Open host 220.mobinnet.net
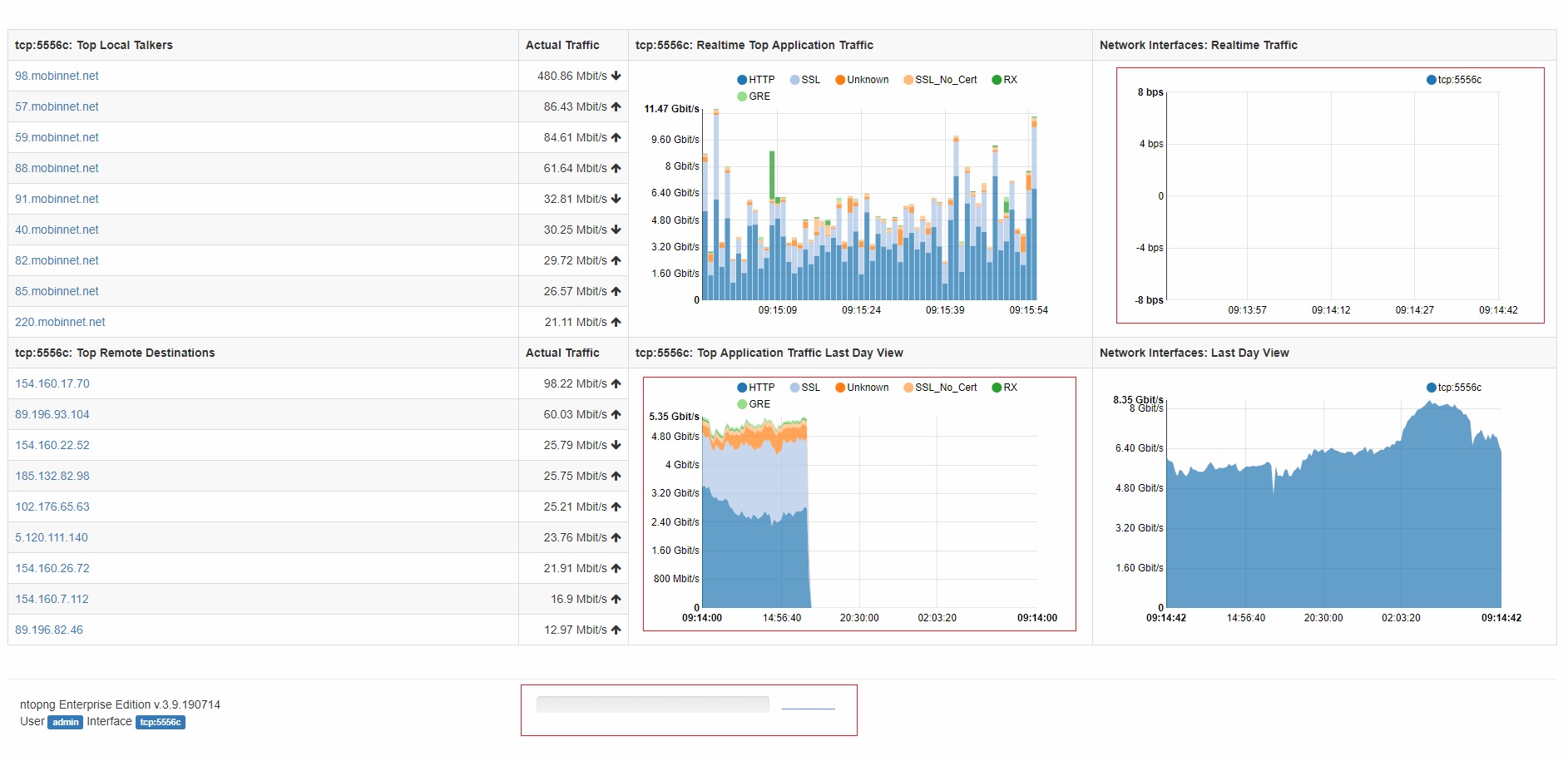The height and width of the screenshot is (761, 1568). pyautogui.click(x=60, y=322)
